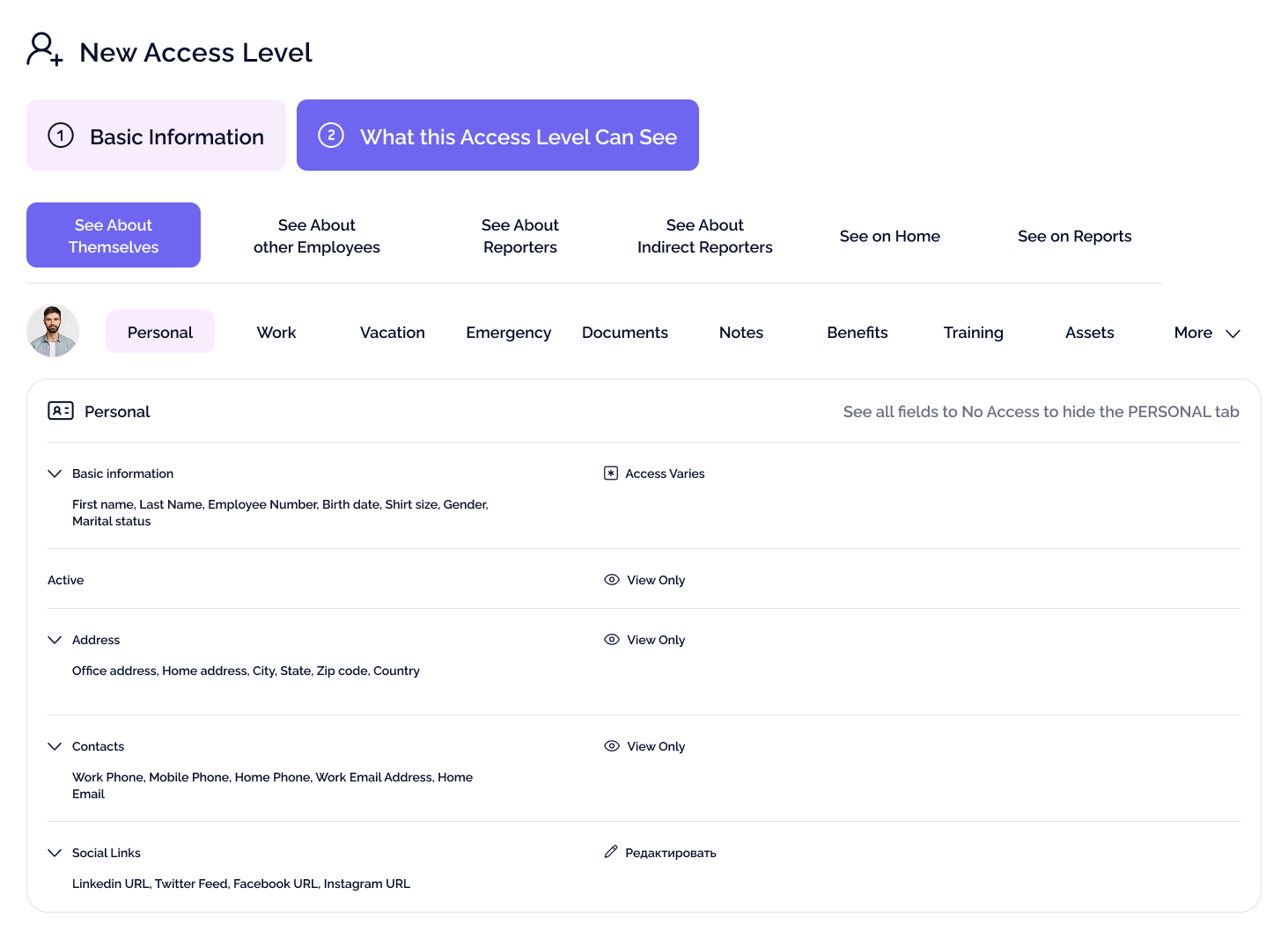1288x939 pixels.
Task: Switch to the Vacation tab
Action: [x=393, y=333]
